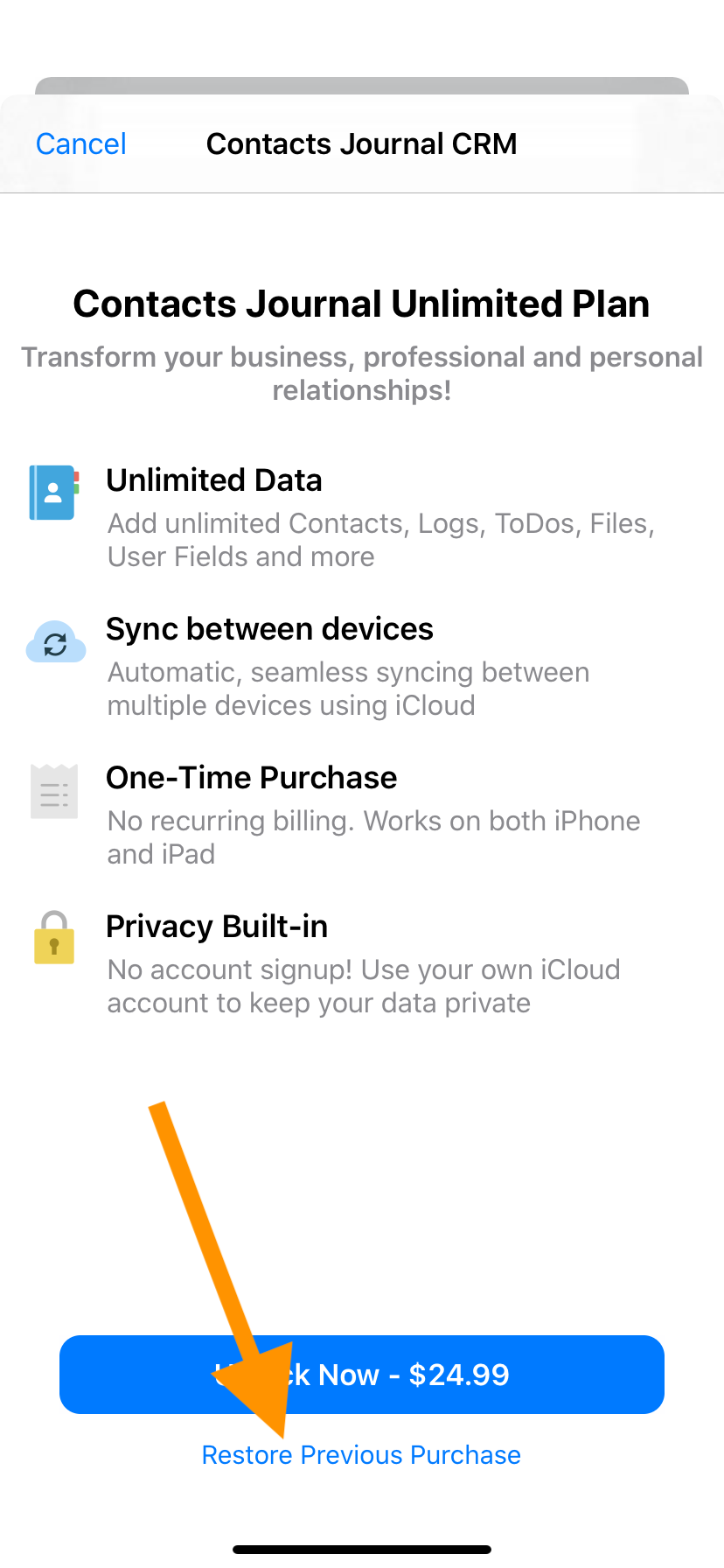Screen dimensions: 724x1568
Task: Tap the Sync between devices heading
Action: click(269, 629)
